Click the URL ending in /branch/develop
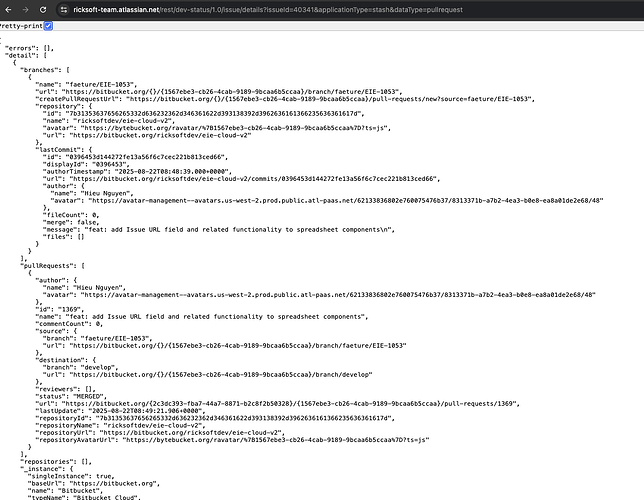 pos(207,375)
